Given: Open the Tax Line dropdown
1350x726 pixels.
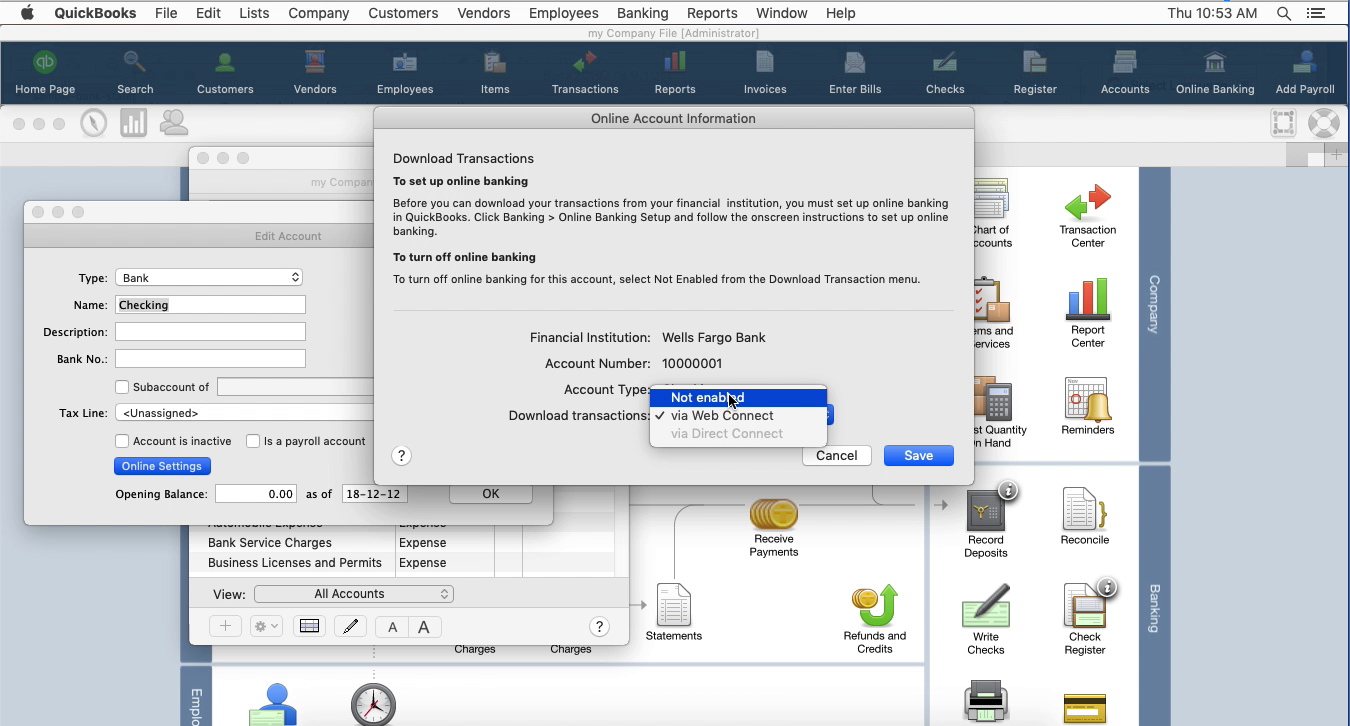Looking at the screenshot, I should [245, 413].
